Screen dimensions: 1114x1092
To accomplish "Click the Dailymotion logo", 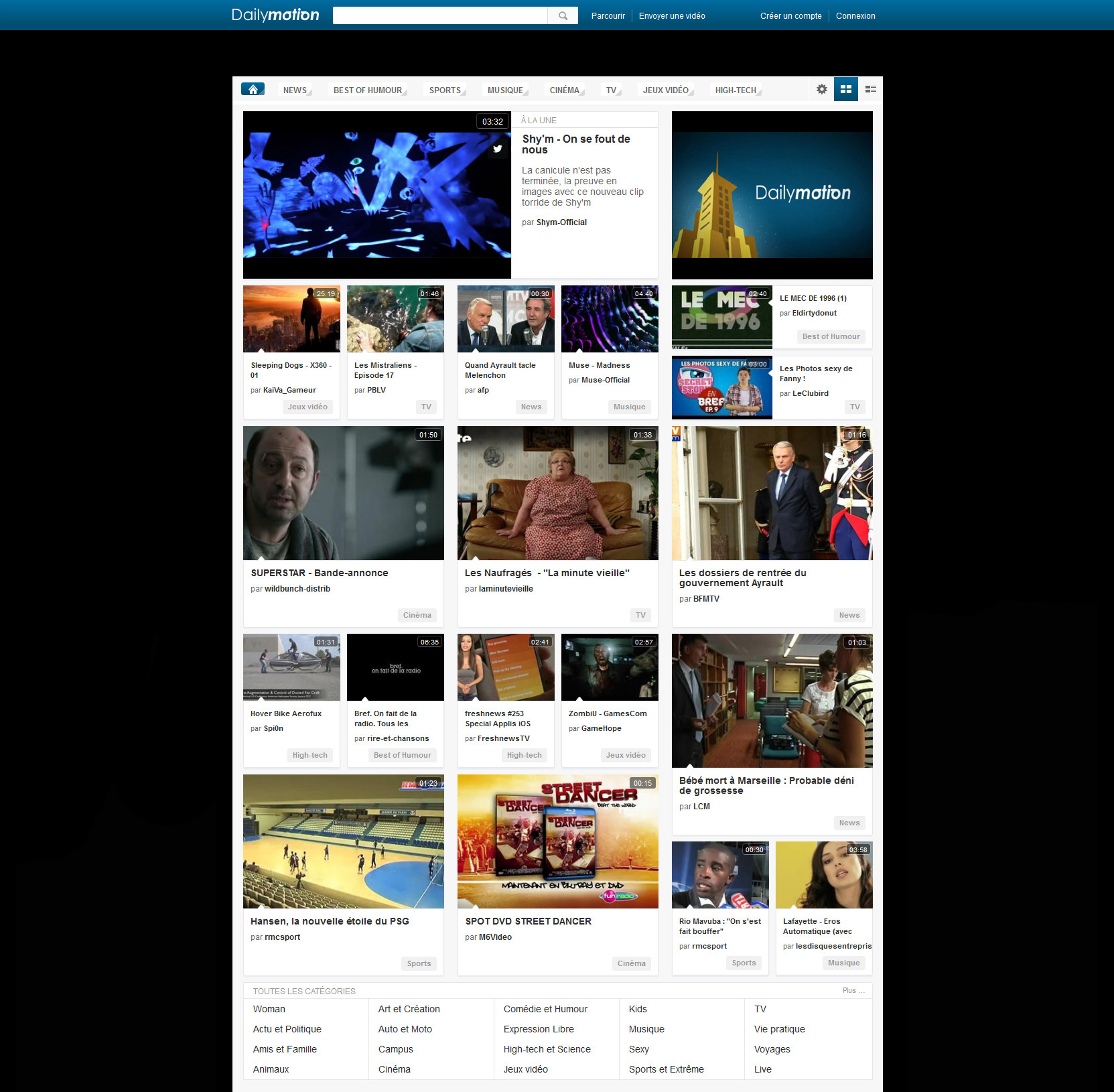I will click(275, 14).
